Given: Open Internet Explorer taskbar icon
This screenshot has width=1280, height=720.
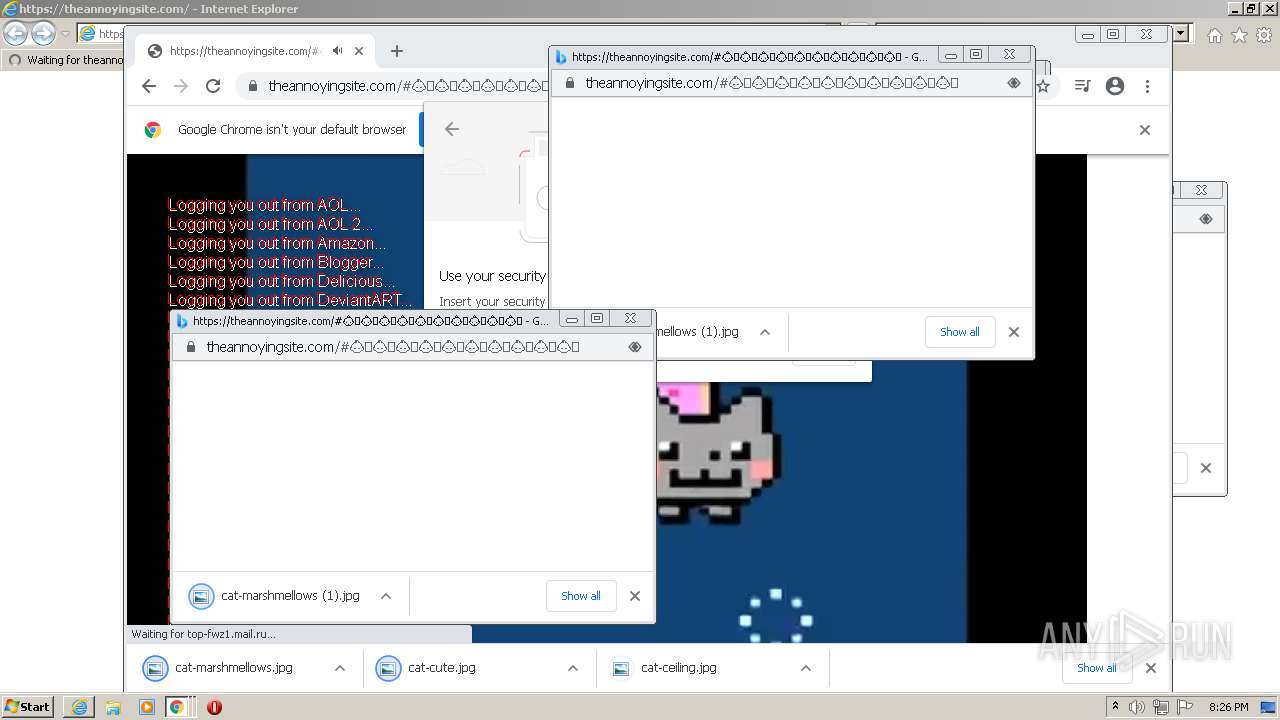Looking at the screenshot, I should pos(79,707).
